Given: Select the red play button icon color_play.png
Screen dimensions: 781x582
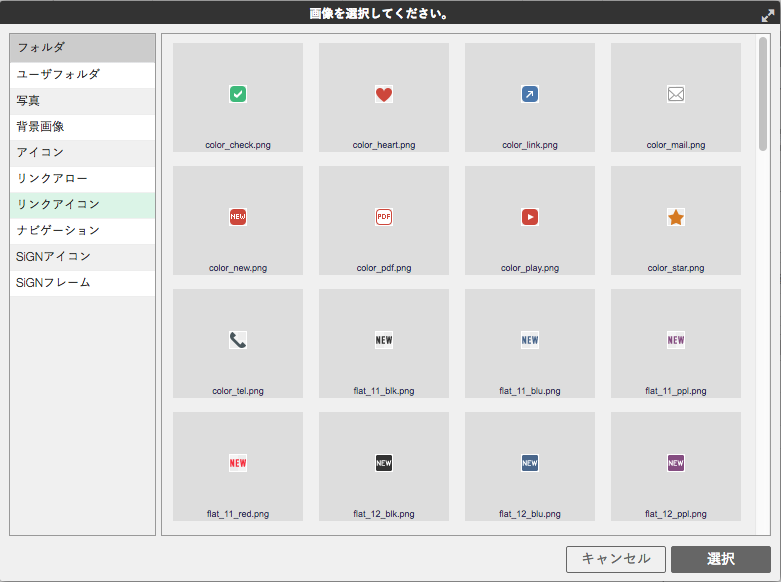Looking at the screenshot, I should pyautogui.click(x=529, y=217).
